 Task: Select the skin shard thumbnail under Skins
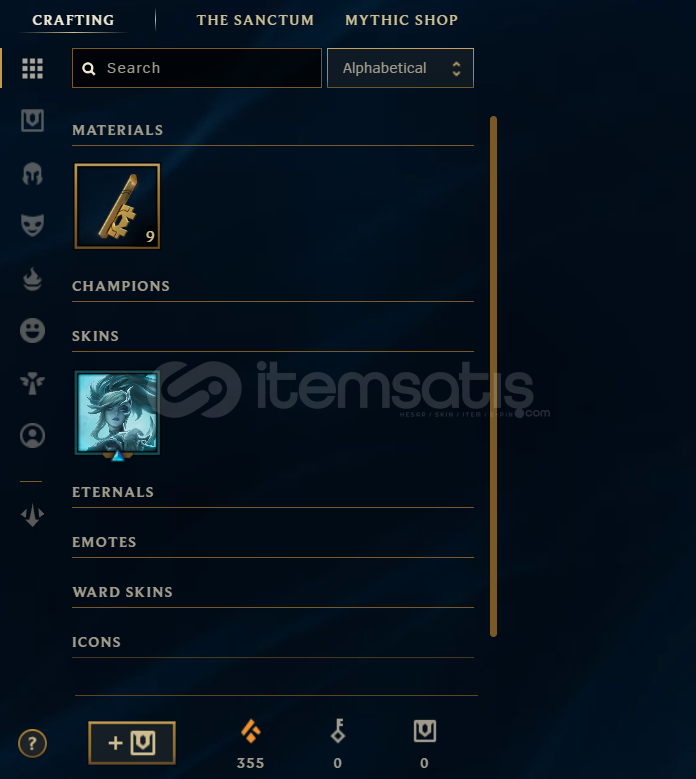pyautogui.click(x=117, y=413)
